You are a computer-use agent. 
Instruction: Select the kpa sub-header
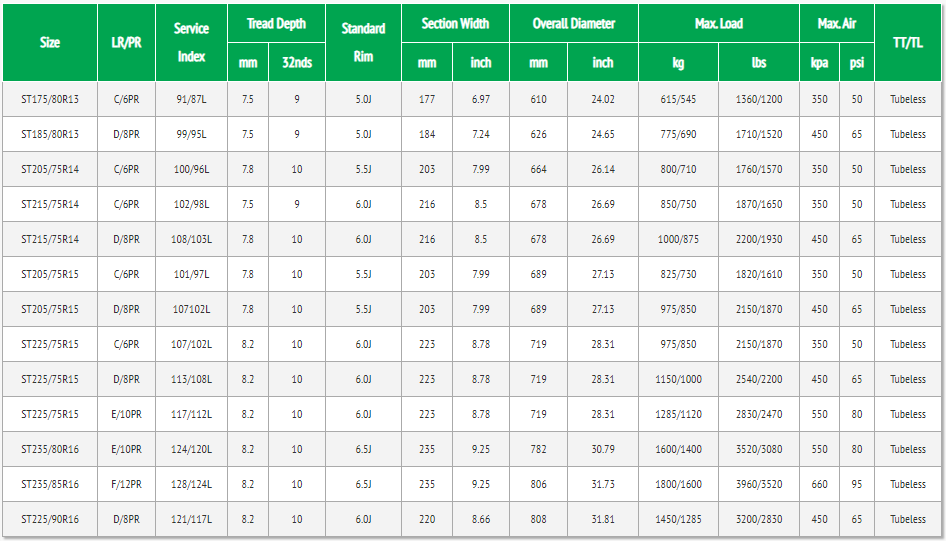coord(819,62)
